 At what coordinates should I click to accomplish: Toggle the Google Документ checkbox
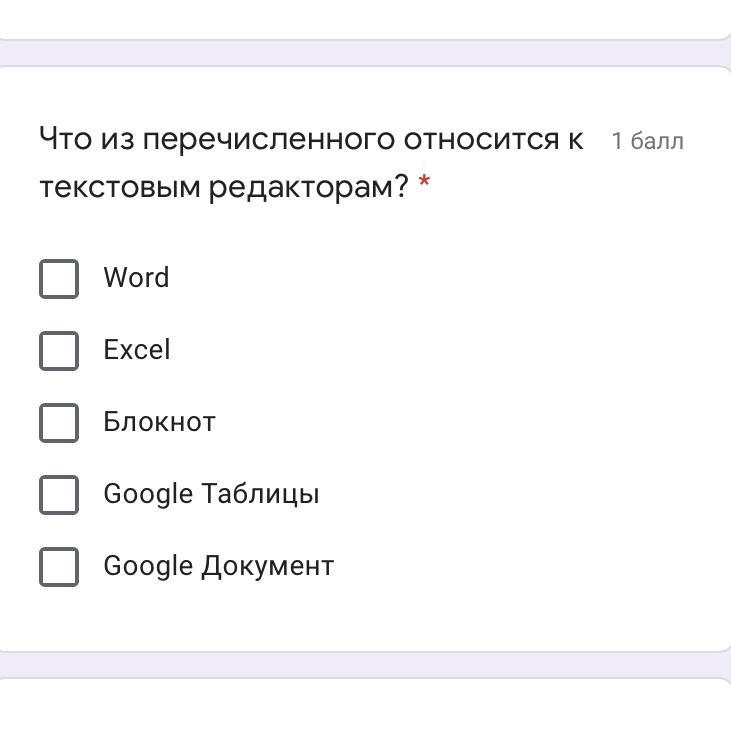59,566
